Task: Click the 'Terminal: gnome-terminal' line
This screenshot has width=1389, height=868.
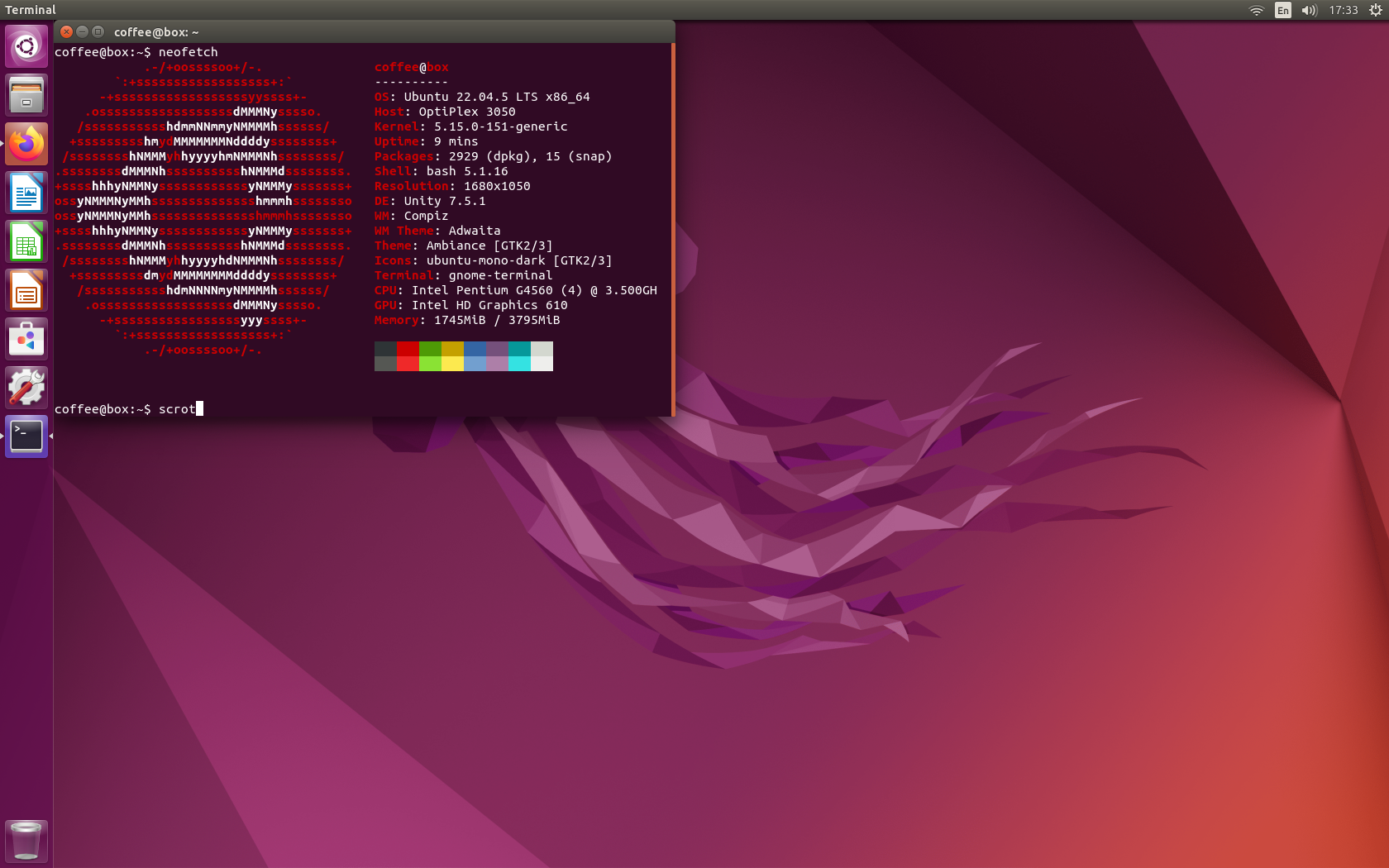Action: tap(463, 275)
